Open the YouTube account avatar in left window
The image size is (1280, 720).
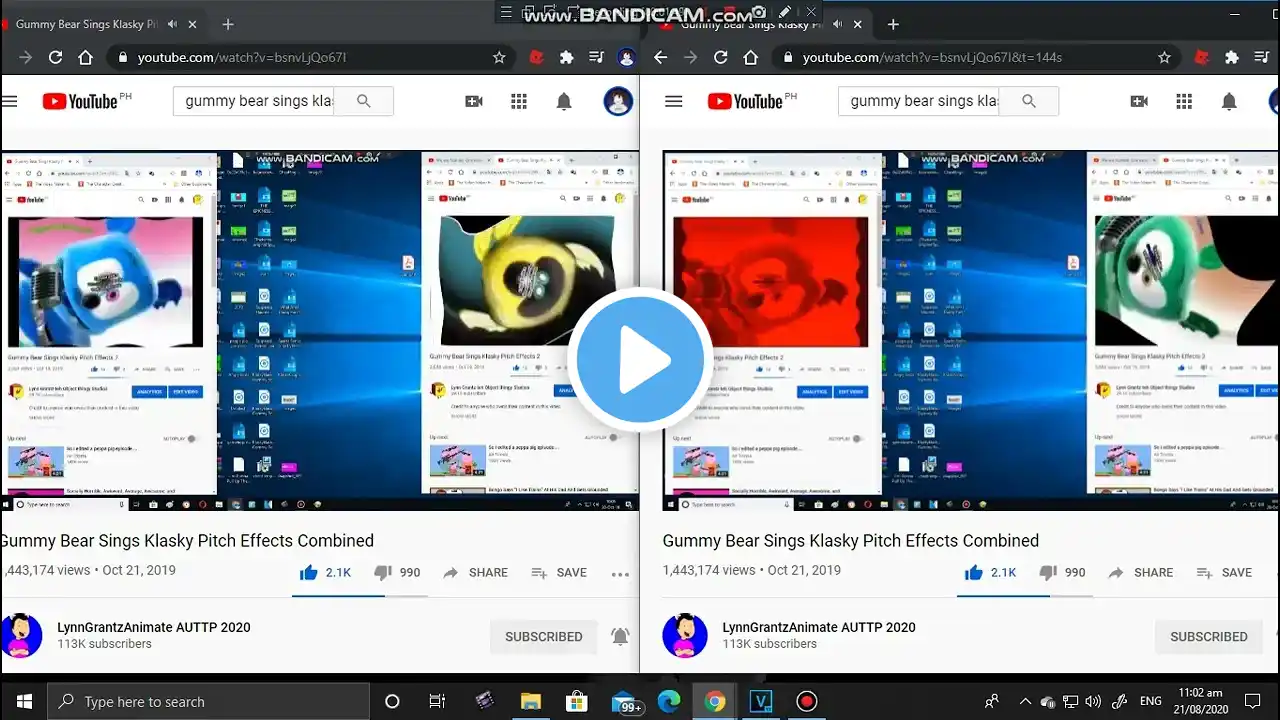coord(618,101)
